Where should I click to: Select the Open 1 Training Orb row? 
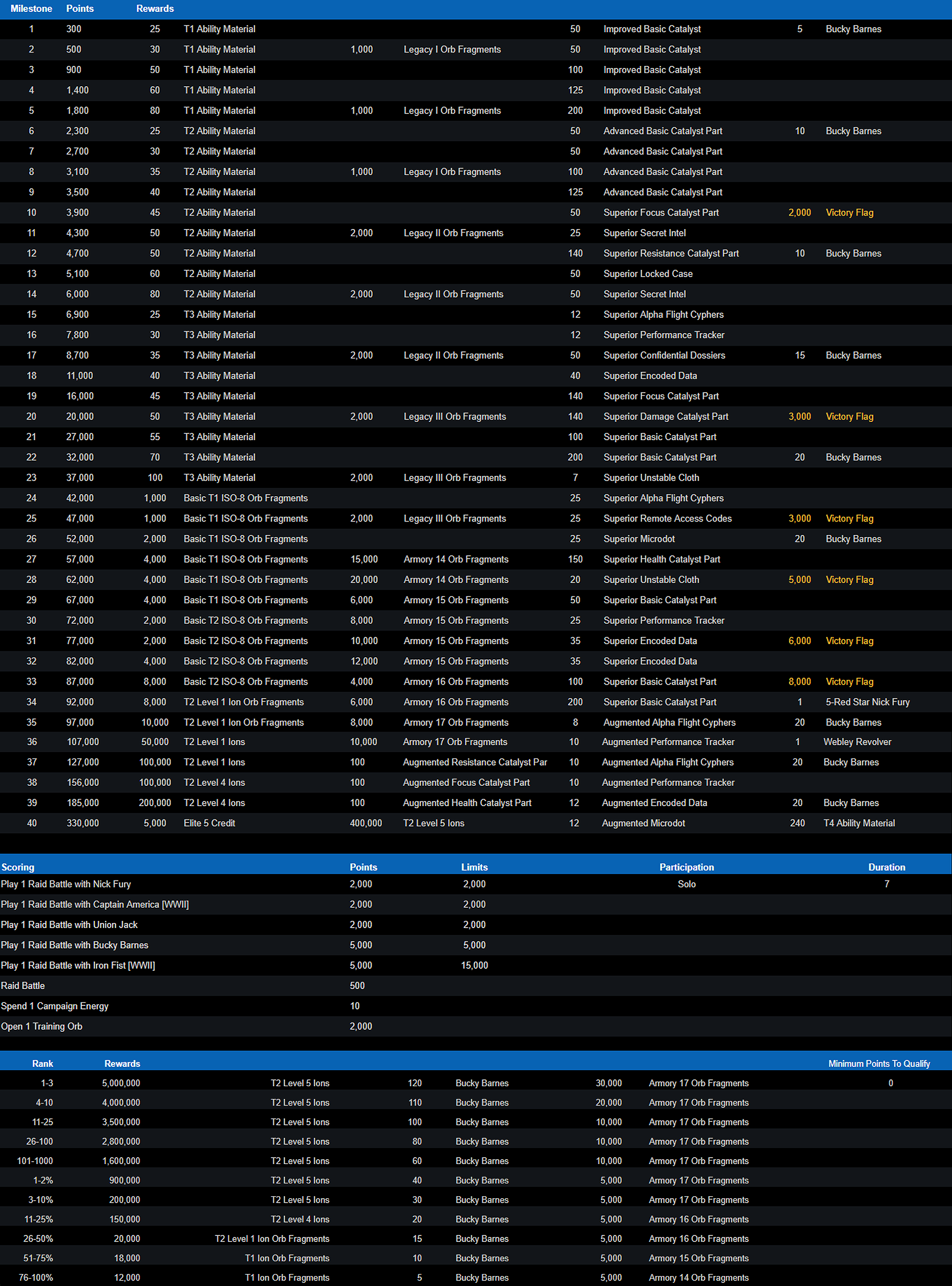(x=42, y=1026)
